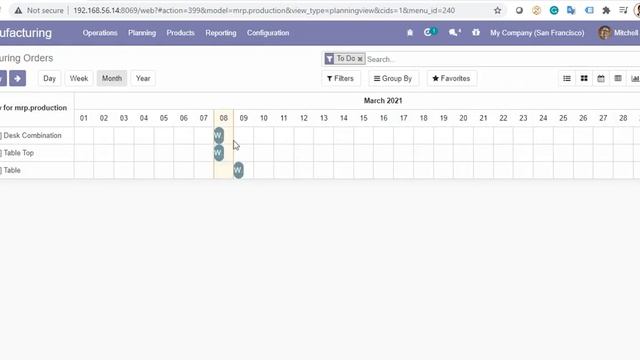Click day 28 column header
This screenshot has width=640, height=360.
tap(623, 118)
